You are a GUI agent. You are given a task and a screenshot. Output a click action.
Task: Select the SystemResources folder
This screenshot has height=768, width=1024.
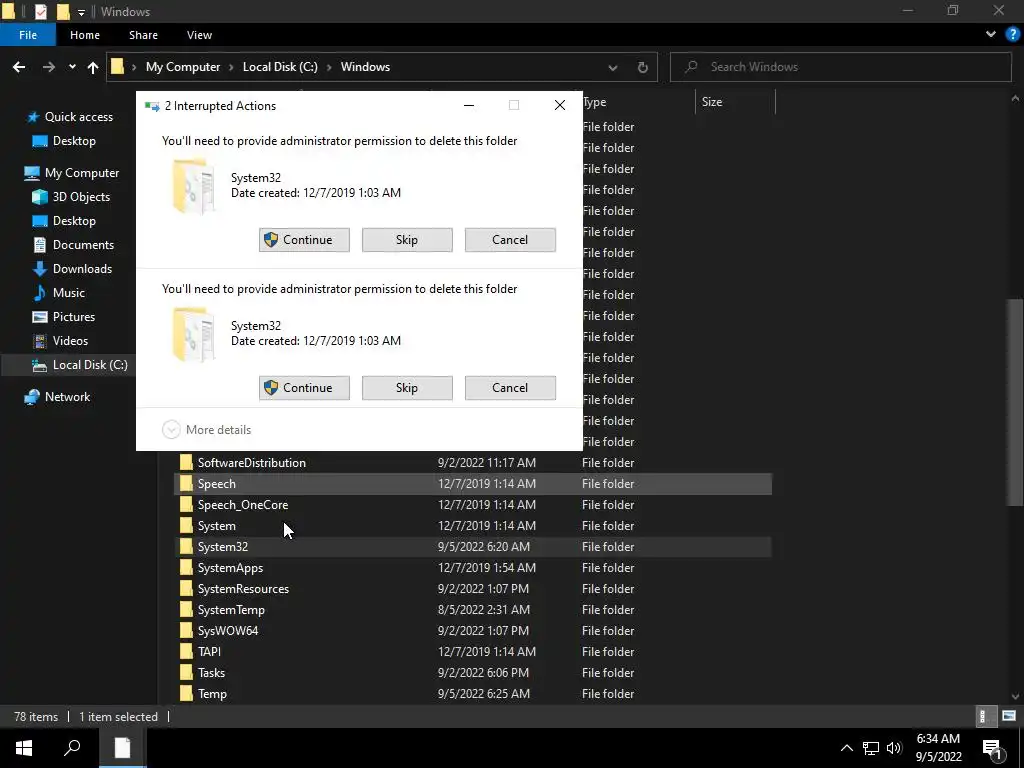pyautogui.click(x=473, y=589)
